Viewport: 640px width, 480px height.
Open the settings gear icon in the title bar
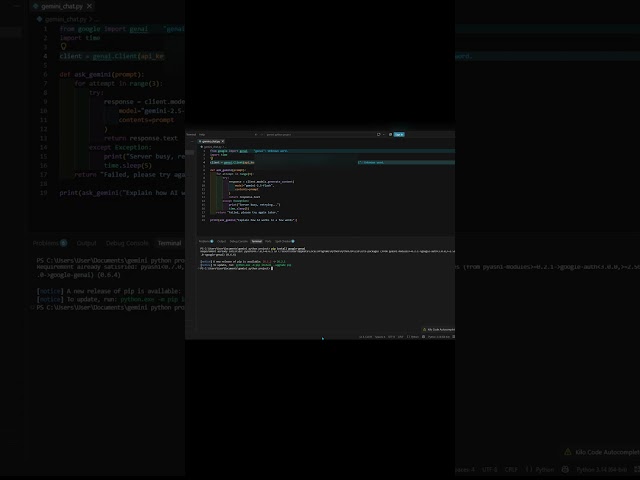tap(390, 134)
